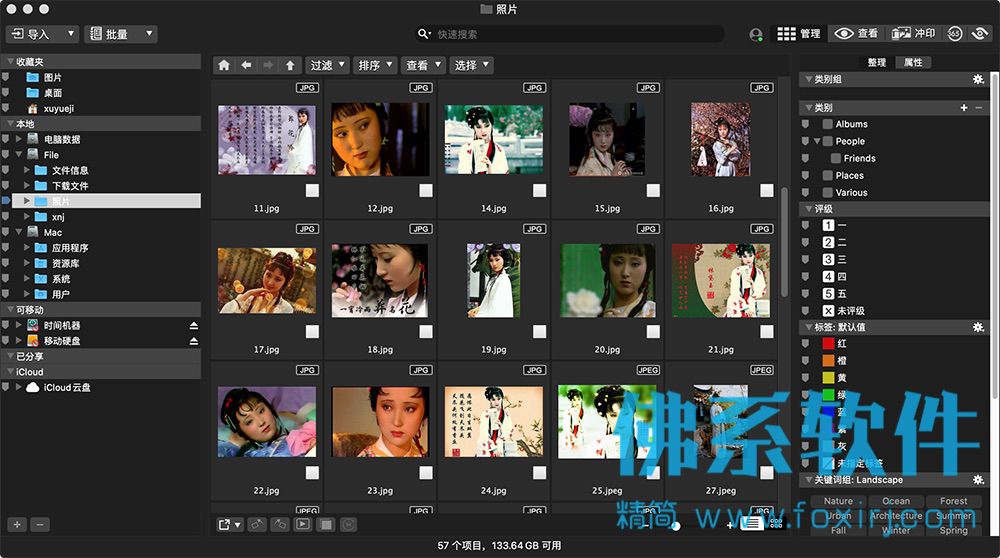Go to the Home folder icon
The height and width of the screenshot is (558, 1000).
coord(224,65)
